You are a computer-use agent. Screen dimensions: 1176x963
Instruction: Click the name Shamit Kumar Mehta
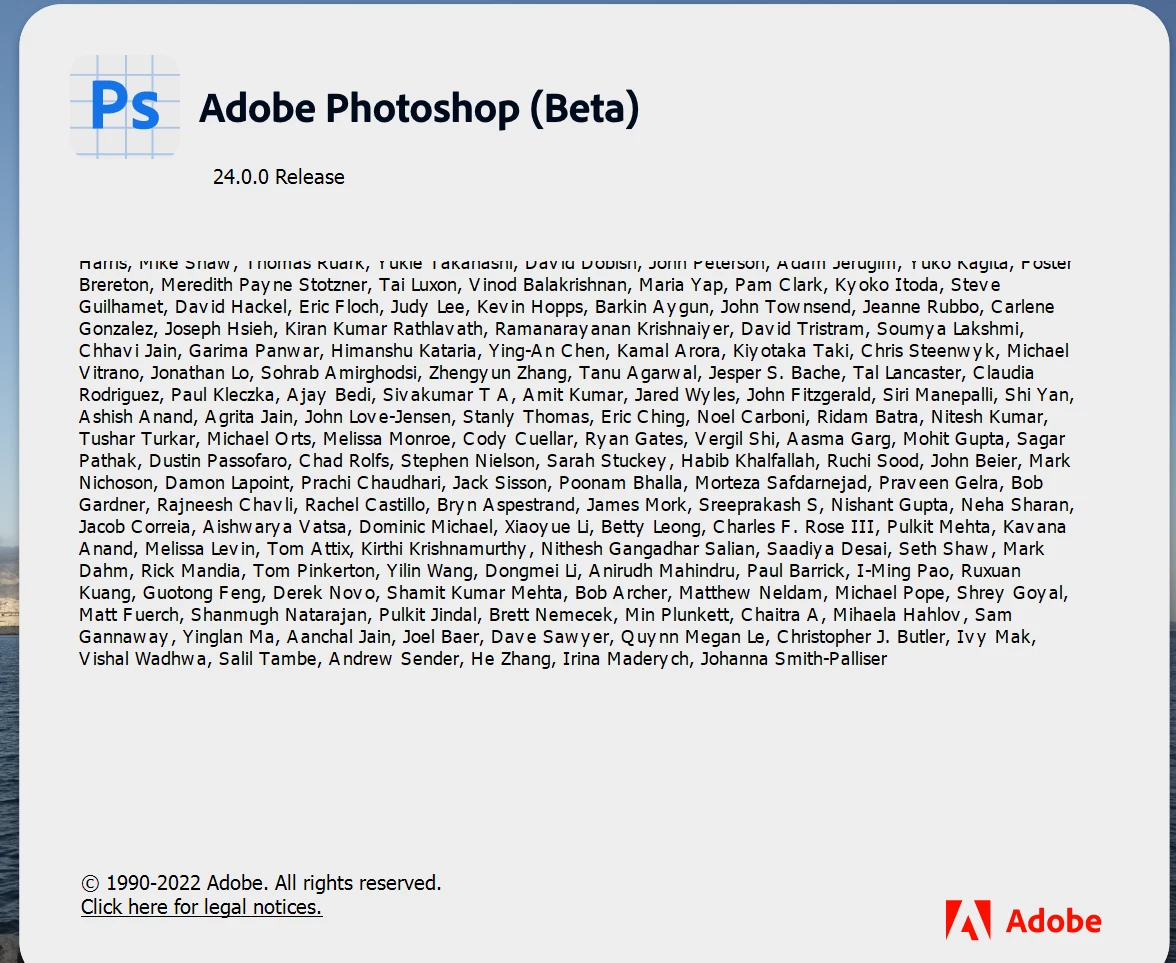pos(475,592)
